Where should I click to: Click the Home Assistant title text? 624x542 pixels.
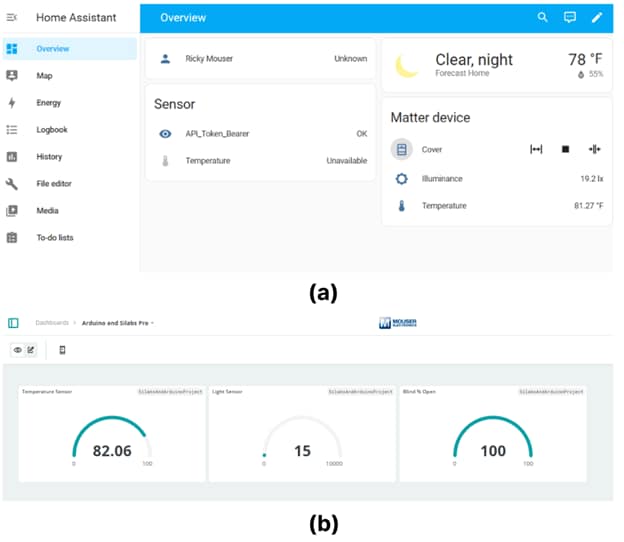pyautogui.click(x=76, y=18)
